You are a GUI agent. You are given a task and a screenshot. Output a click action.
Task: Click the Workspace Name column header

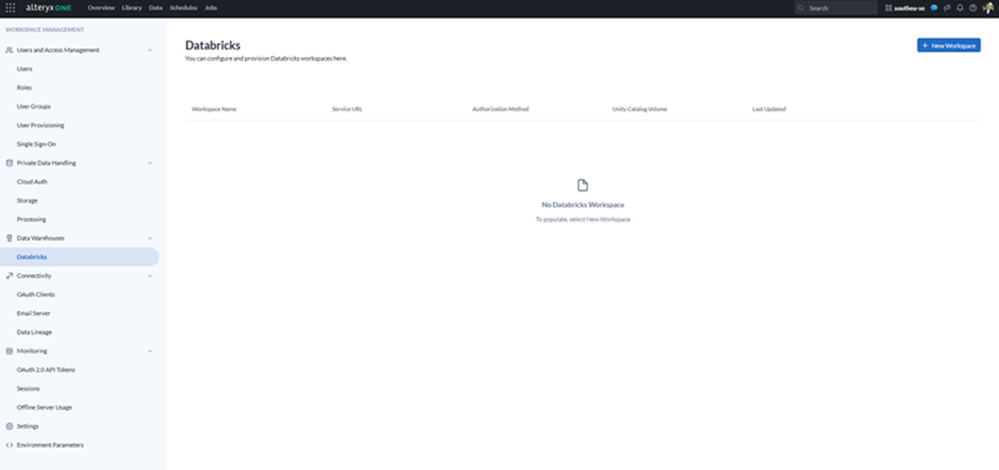point(214,109)
